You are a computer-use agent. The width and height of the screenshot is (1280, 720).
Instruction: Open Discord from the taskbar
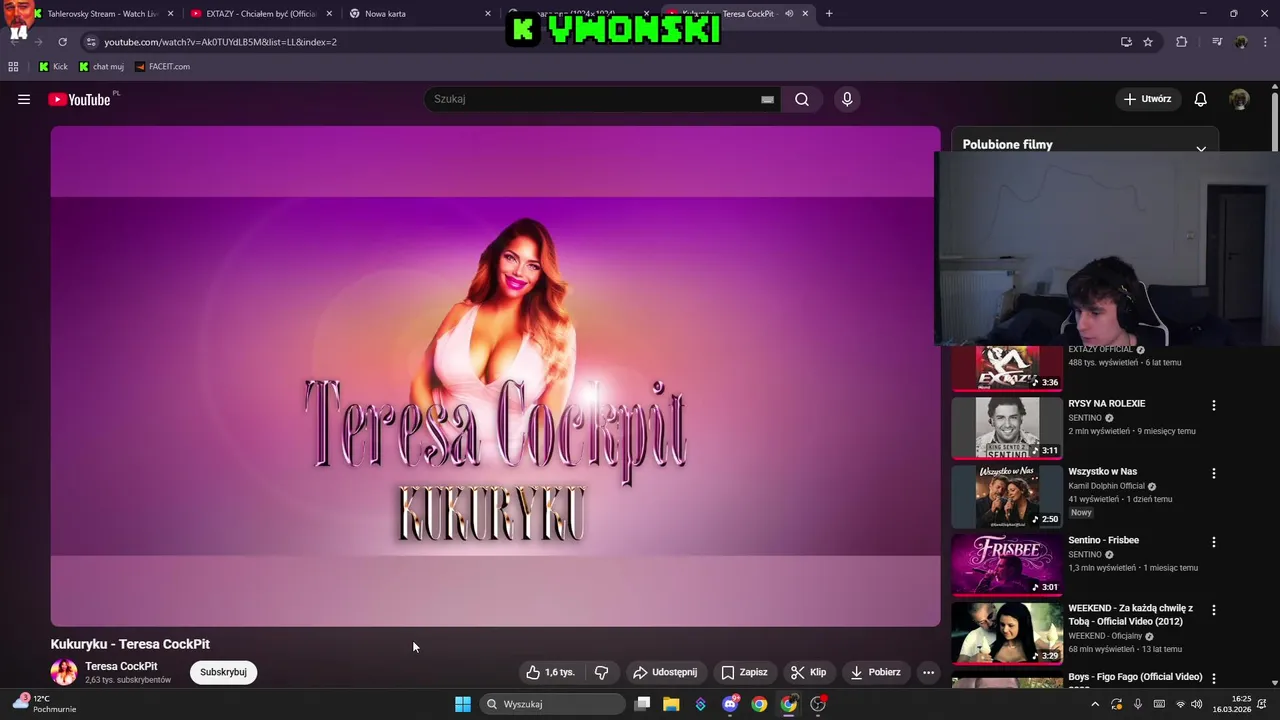point(730,704)
